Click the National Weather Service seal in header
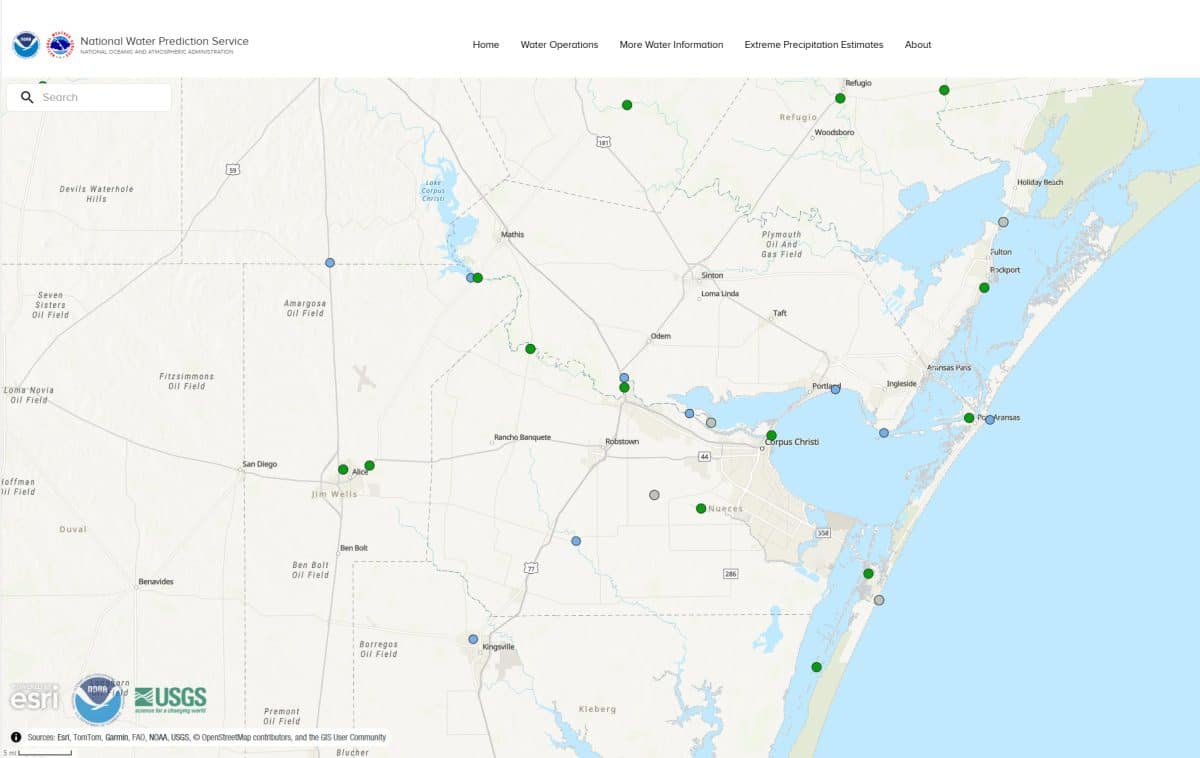The width and height of the screenshot is (1200, 758). tap(60, 44)
